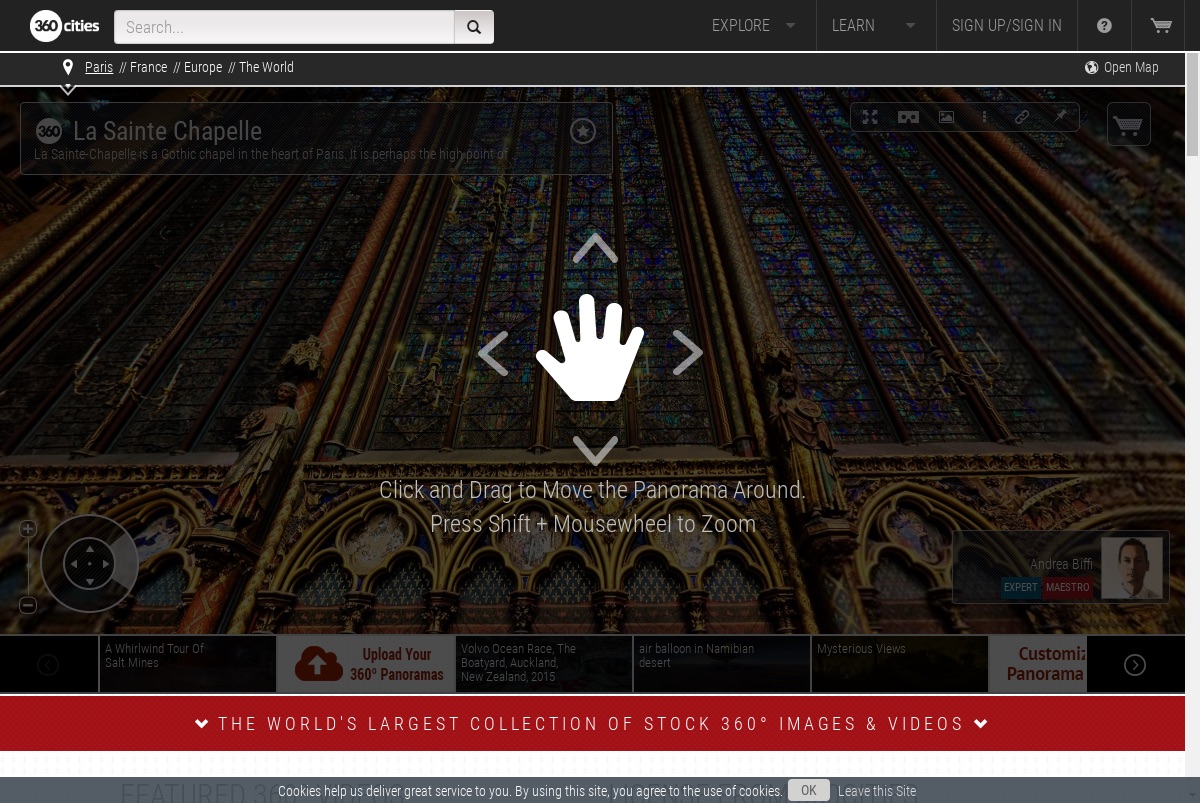
Task: Show the previous carousel thumbnails
Action: (x=48, y=665)
